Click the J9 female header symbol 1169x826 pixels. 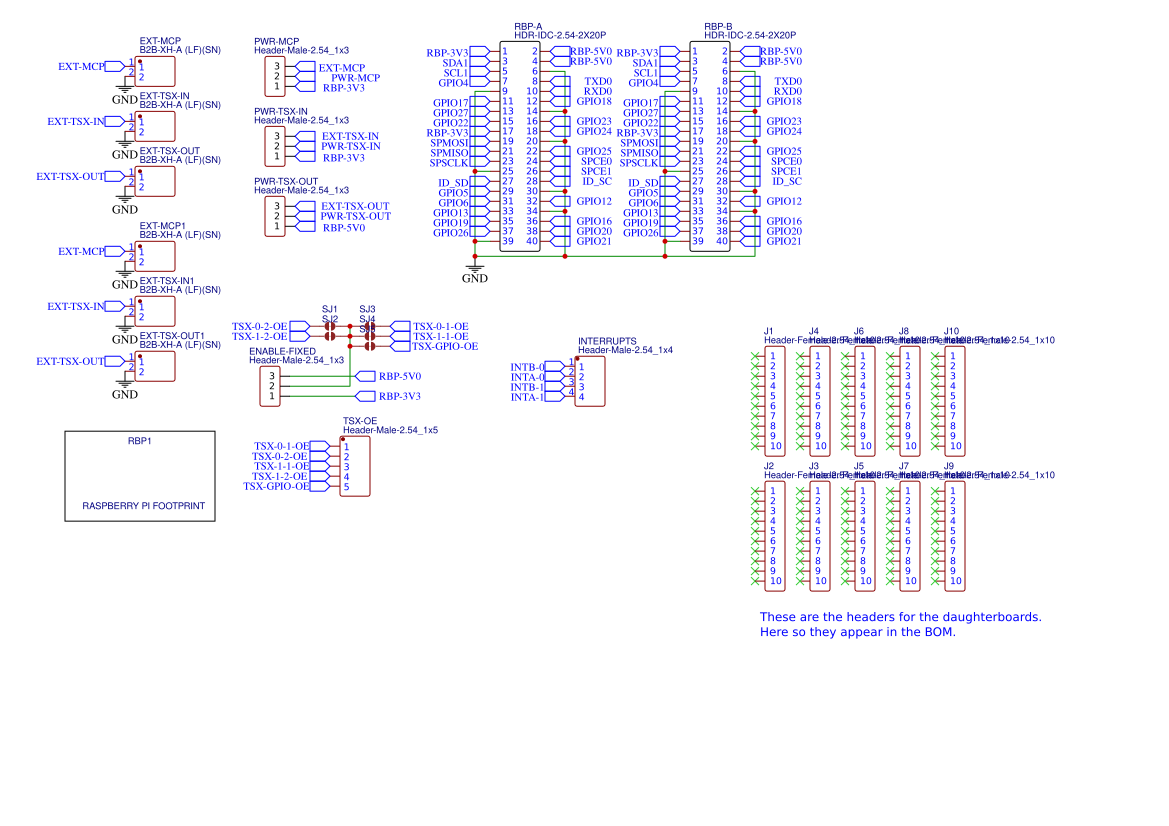point(954,537)
